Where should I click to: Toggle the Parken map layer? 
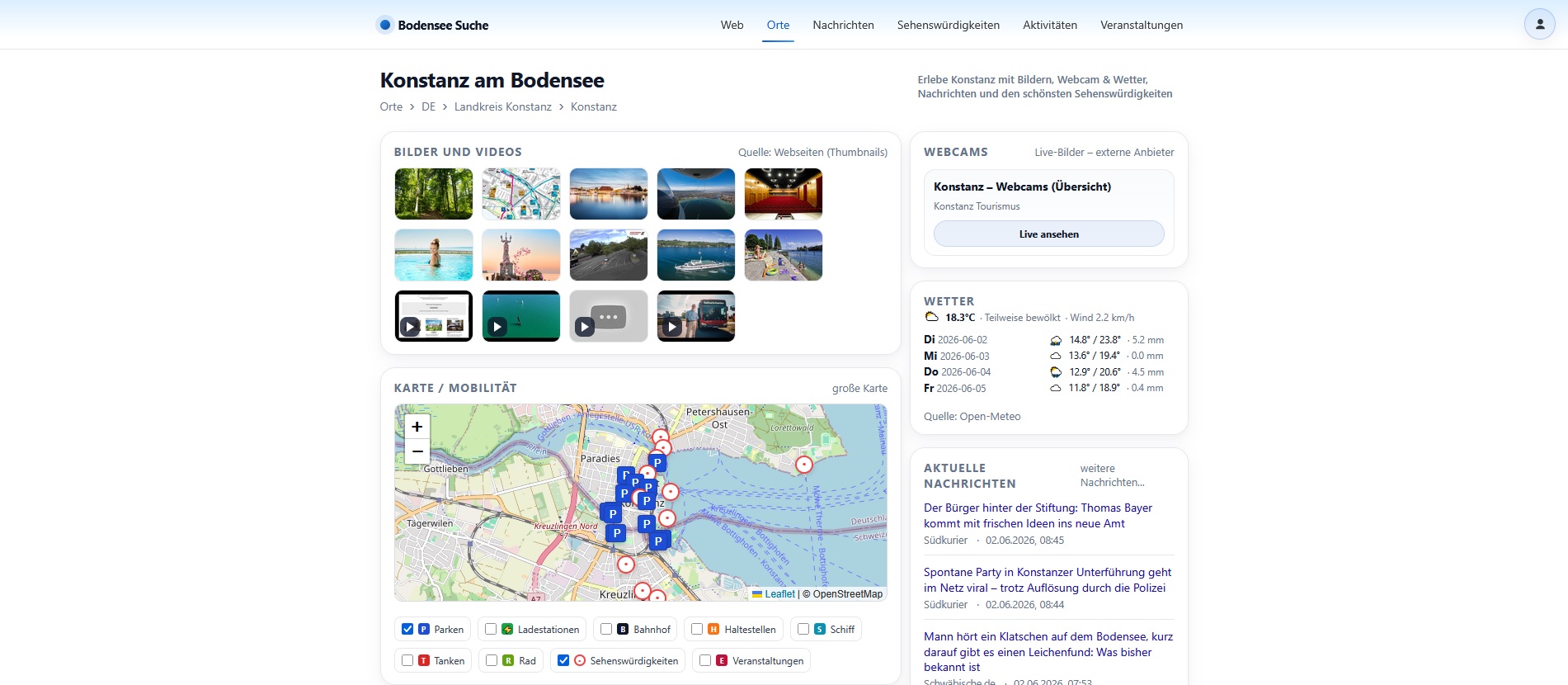pos(407,629)
